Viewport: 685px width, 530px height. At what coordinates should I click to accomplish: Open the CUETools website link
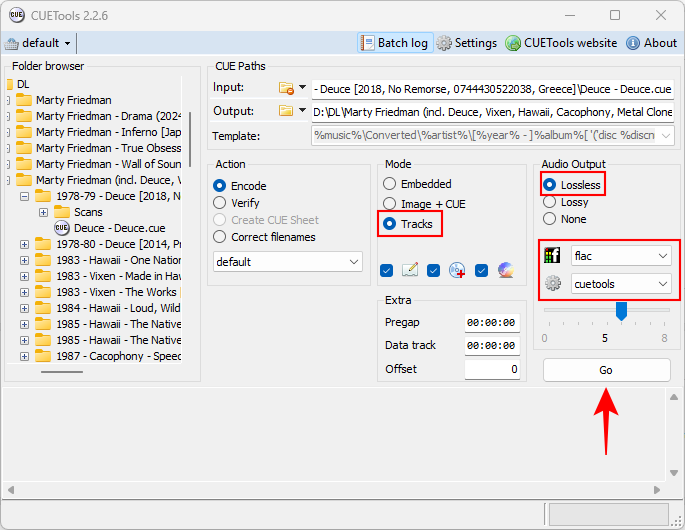pyautogui.click(x=561, y=43)
